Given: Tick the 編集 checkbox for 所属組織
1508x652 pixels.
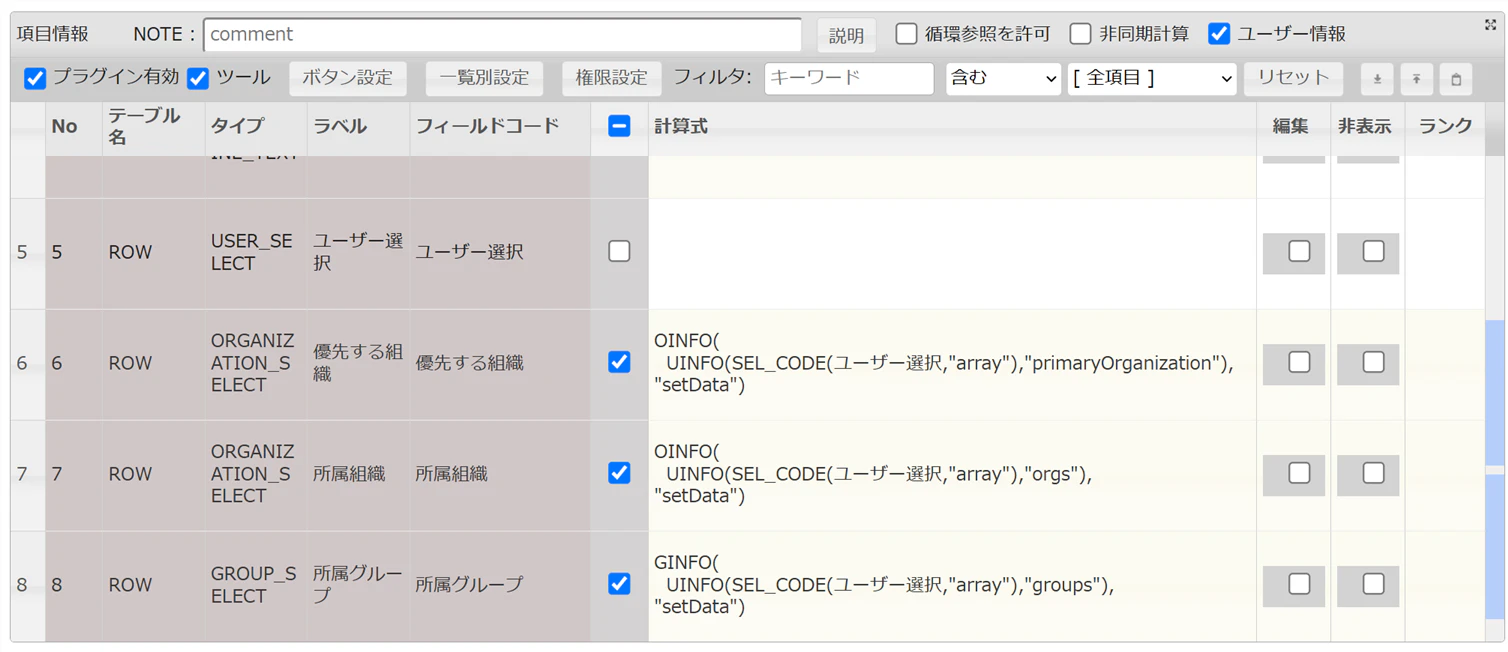Looking at the screenshot, I should 1299,473.
